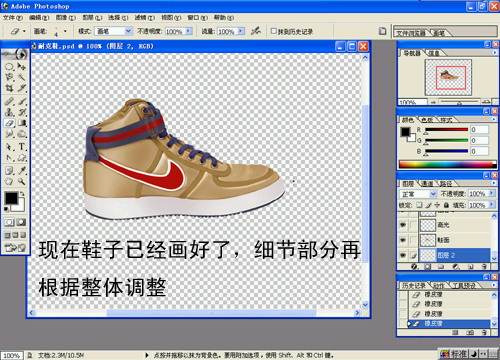Select the Crop tool
This screenshot has height=360, width=500.
(x=9, y=88)
